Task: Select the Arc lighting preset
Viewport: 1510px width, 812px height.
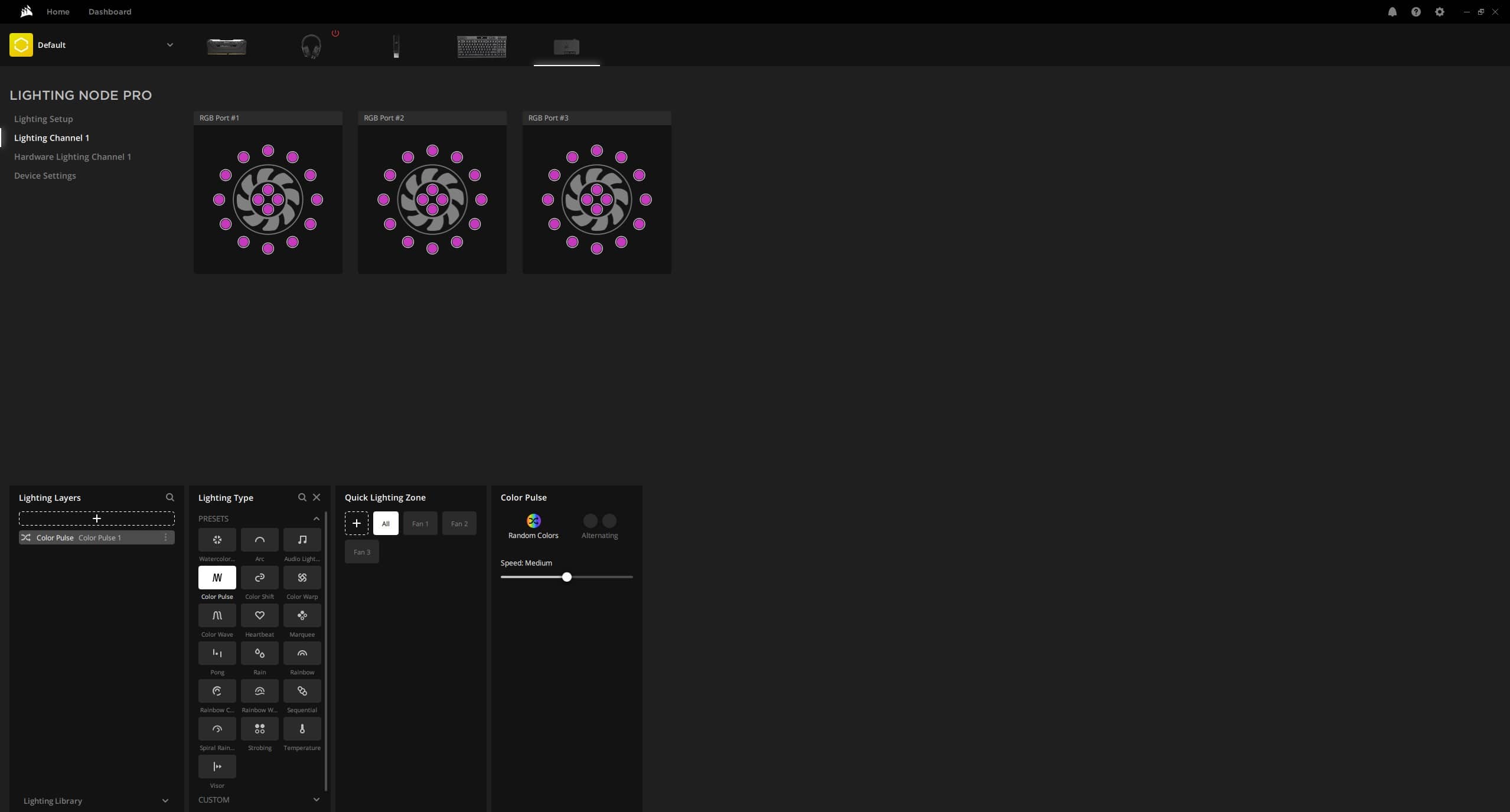Action: coord(259,540)
